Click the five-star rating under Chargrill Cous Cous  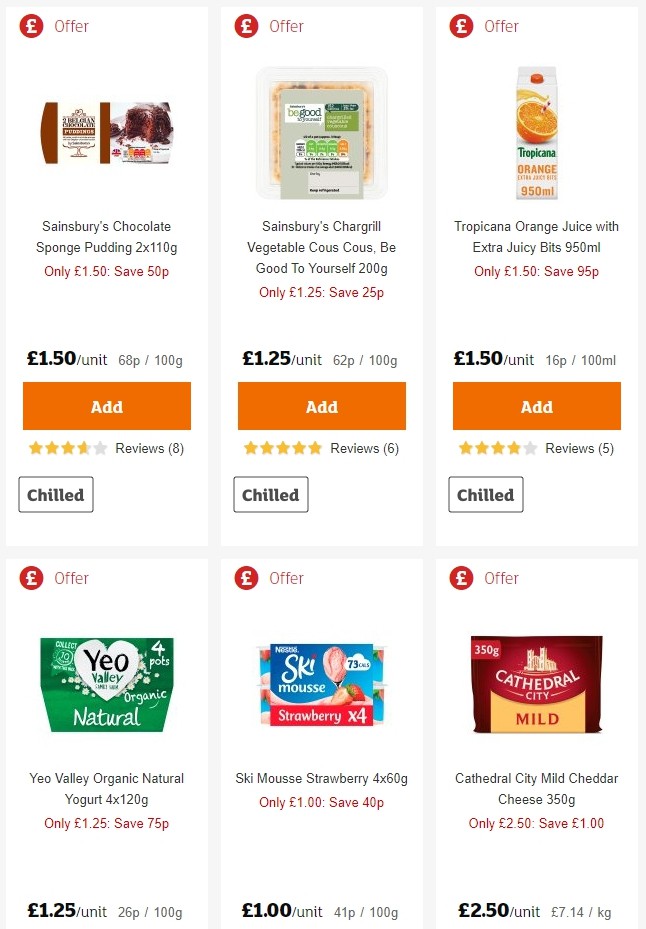tap(282, 448)
